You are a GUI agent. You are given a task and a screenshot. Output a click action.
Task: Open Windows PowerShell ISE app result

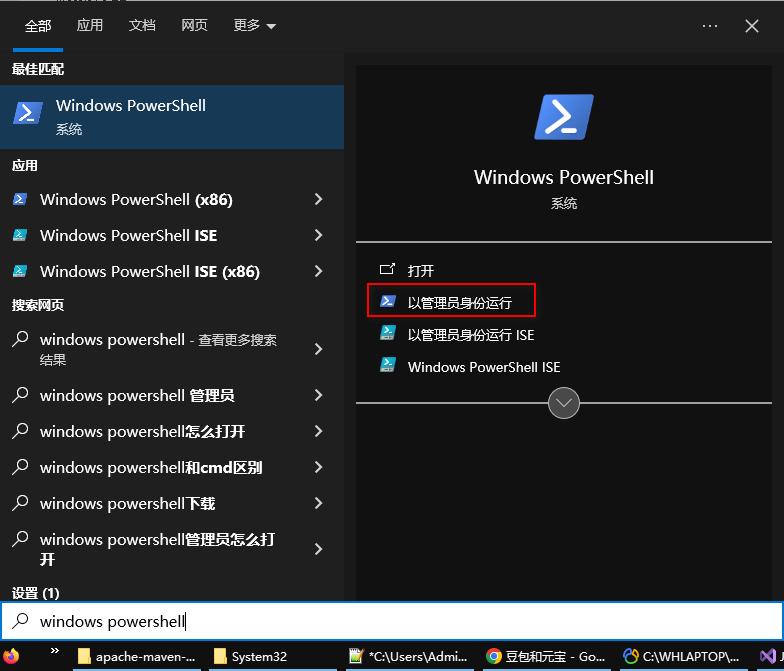pos(150,236)
